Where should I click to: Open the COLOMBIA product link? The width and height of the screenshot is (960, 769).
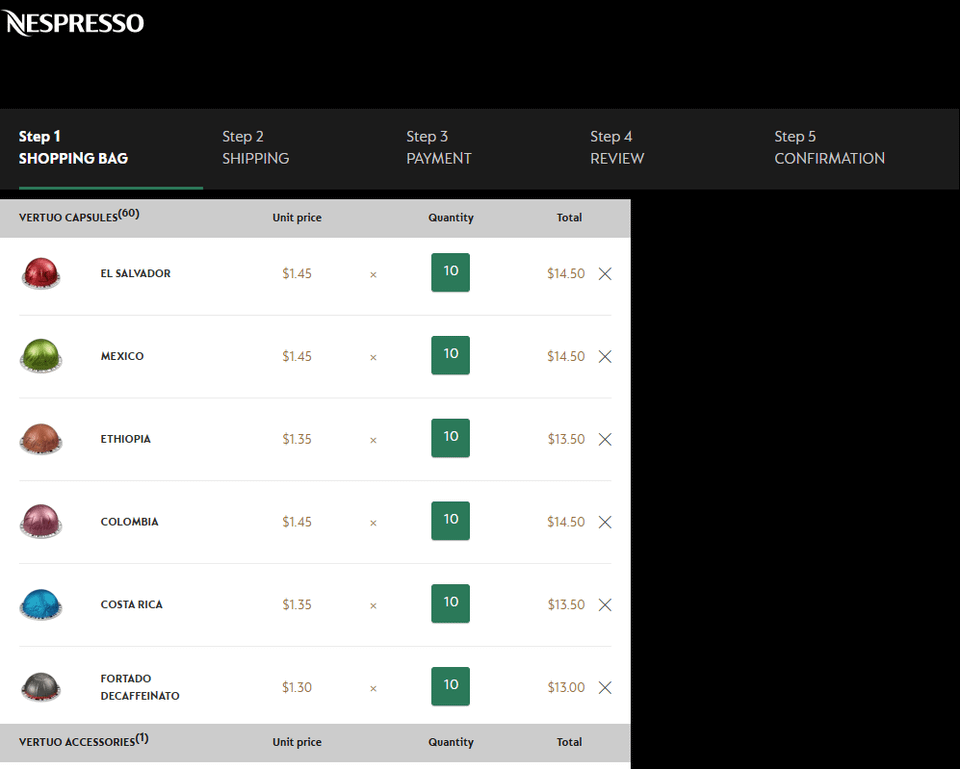tap(129, 522)
